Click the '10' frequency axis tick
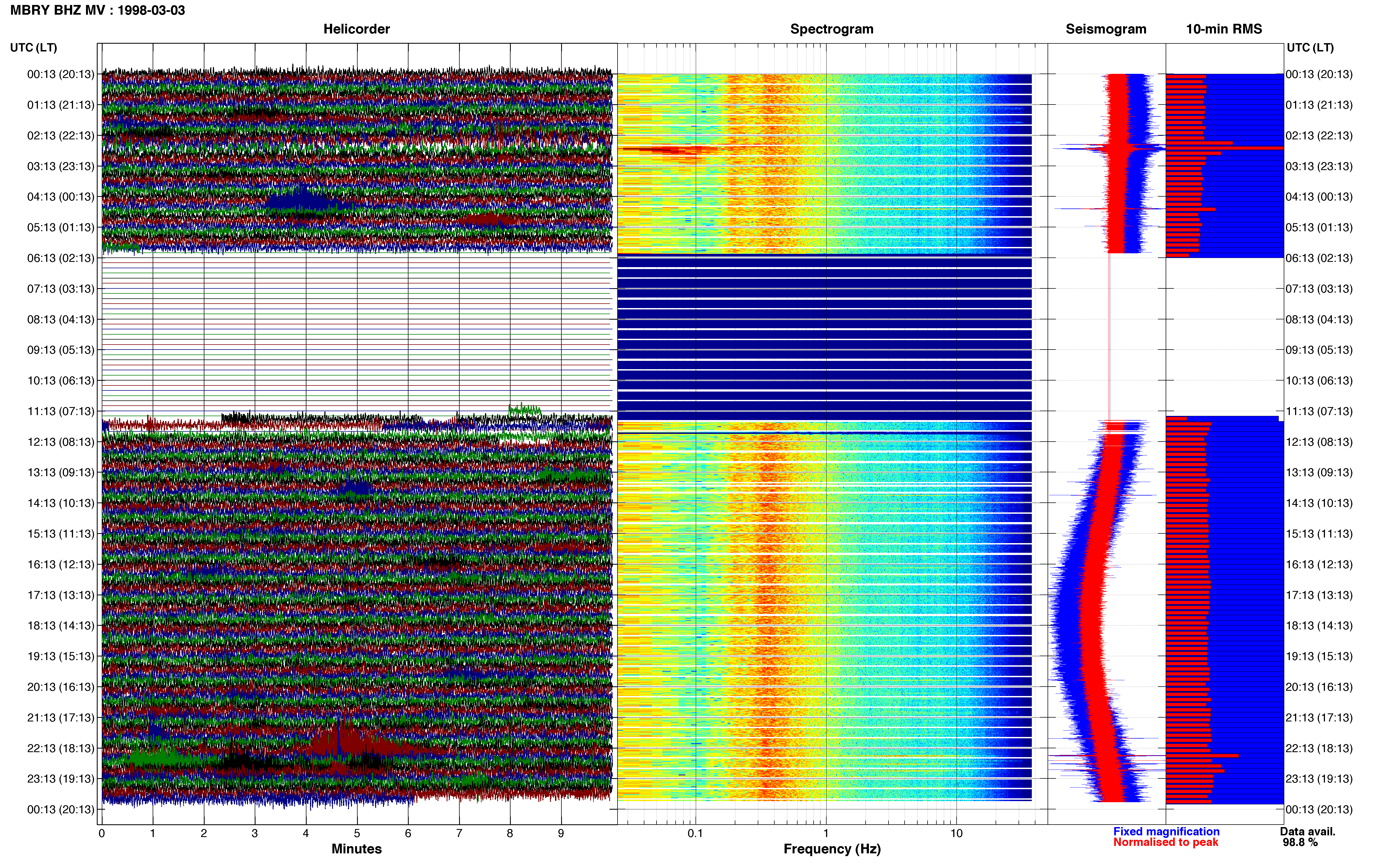This screenshot has width=1388, height=868. click(x=956, y=833)
